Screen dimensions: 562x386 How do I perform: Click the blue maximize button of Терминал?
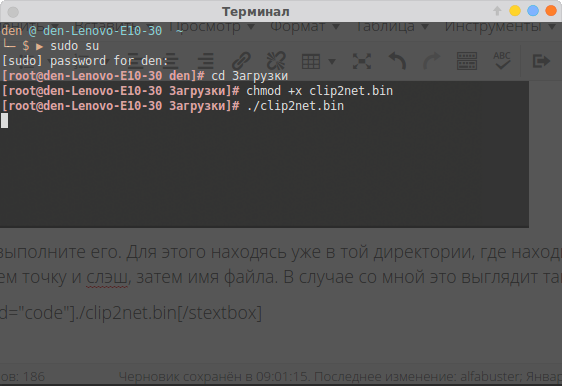pyautogui.click(x=533, y=11)
